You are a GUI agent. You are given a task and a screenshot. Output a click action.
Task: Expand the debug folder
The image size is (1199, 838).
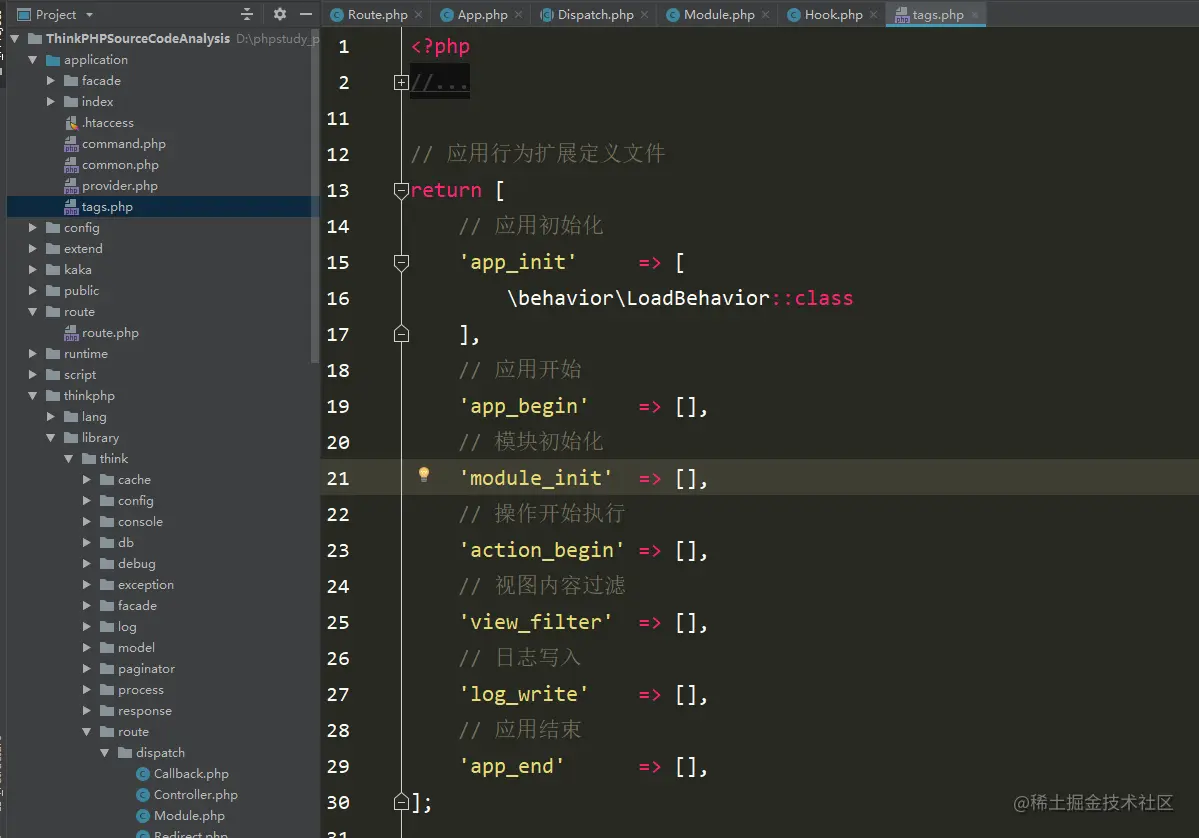[x=86, y=564]
